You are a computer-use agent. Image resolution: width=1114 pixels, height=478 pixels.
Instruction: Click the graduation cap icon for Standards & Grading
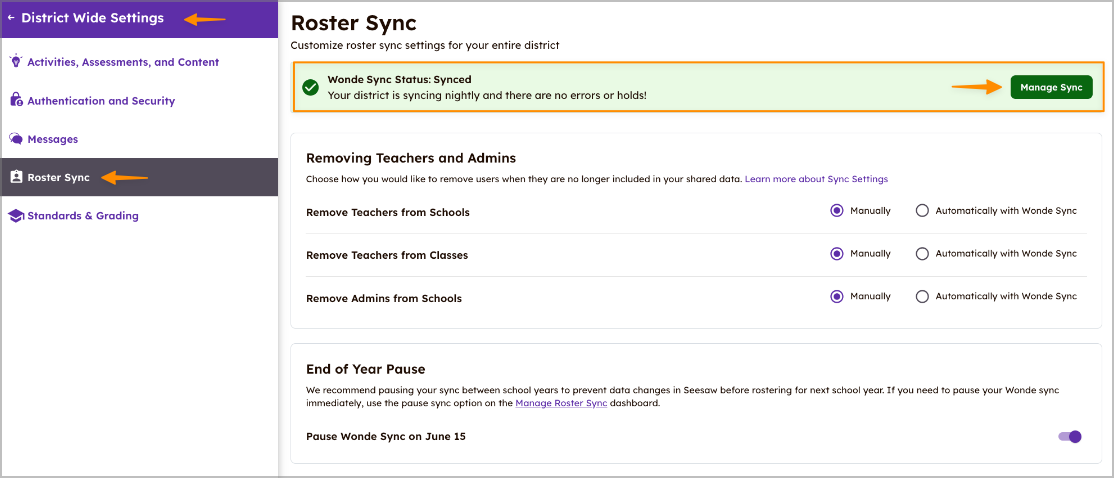pos(16,216)
